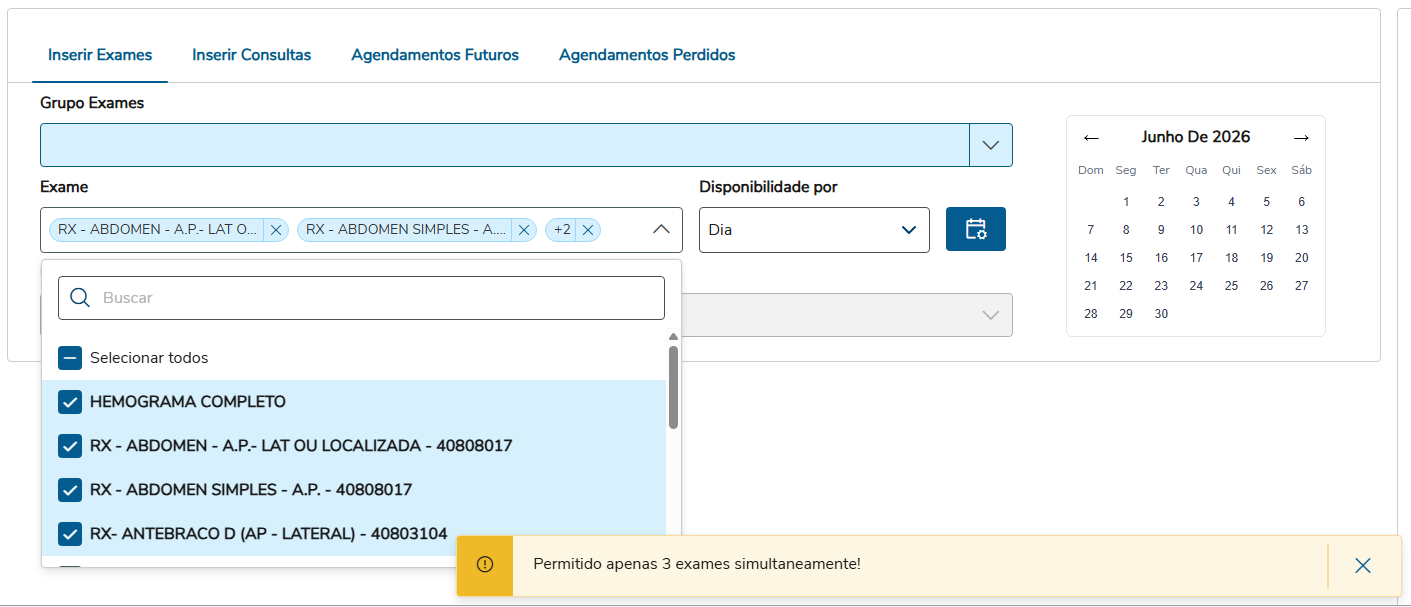
Task: Select June 24 in the calendar
Action: [x=1196, y=286]
